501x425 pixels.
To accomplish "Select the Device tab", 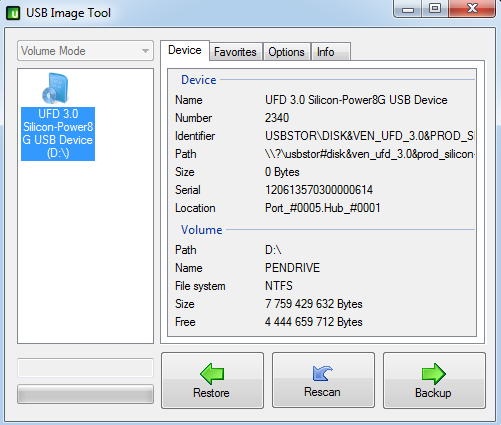I will (185, 50).
